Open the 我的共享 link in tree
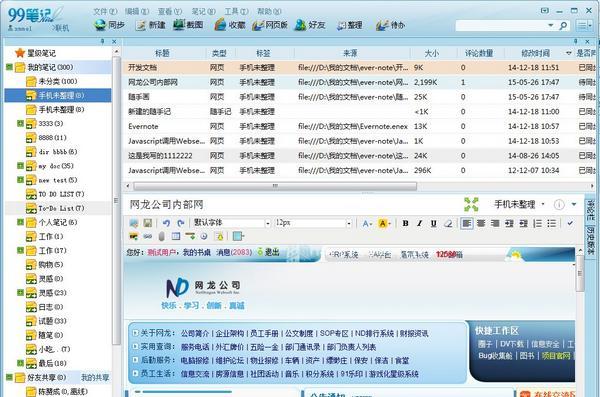 [95, 377]
